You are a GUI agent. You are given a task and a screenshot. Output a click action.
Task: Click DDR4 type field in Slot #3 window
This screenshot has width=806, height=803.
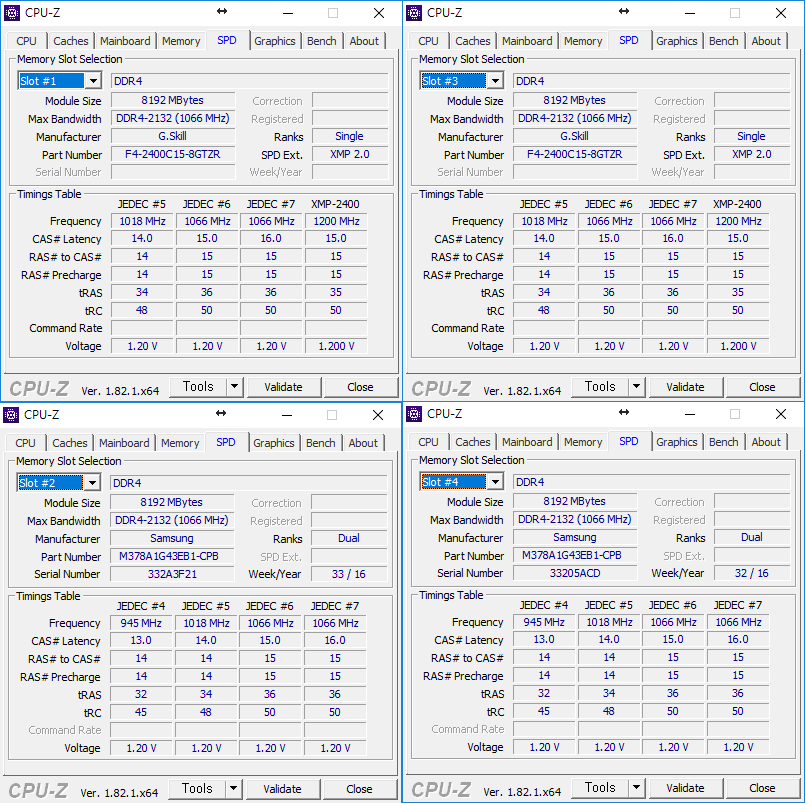[652, 81]
